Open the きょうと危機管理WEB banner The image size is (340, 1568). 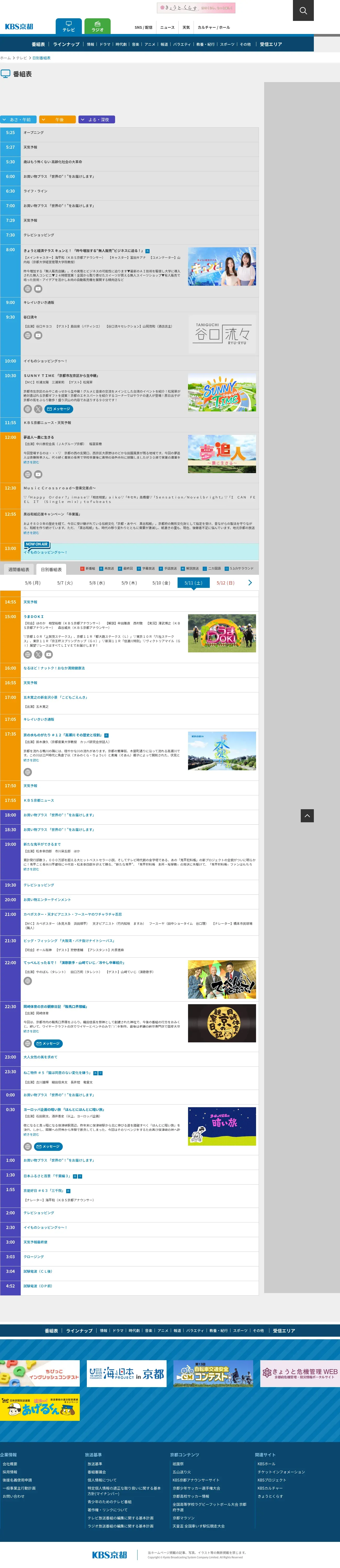(x=300, y=1373)
